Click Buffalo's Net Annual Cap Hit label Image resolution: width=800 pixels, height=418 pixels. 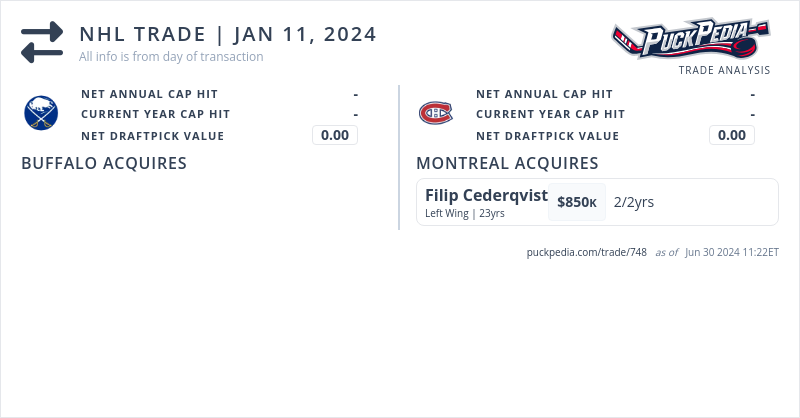(x=149, y=94)
